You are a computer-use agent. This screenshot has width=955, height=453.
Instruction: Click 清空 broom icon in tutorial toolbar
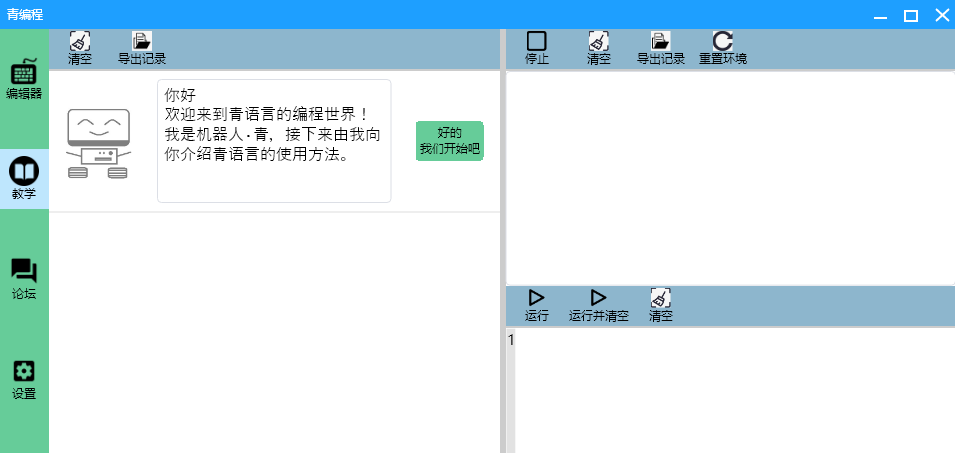coord(80,42)
